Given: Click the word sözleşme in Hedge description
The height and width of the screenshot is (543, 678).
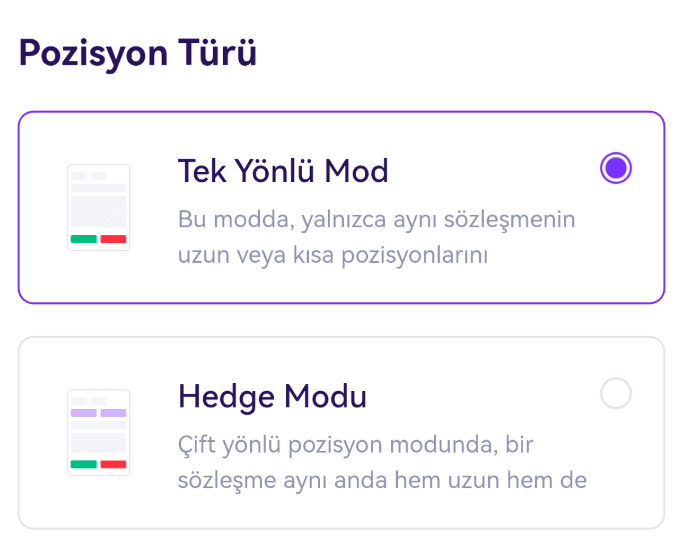Looking at the screenshot, I should 222,480.
